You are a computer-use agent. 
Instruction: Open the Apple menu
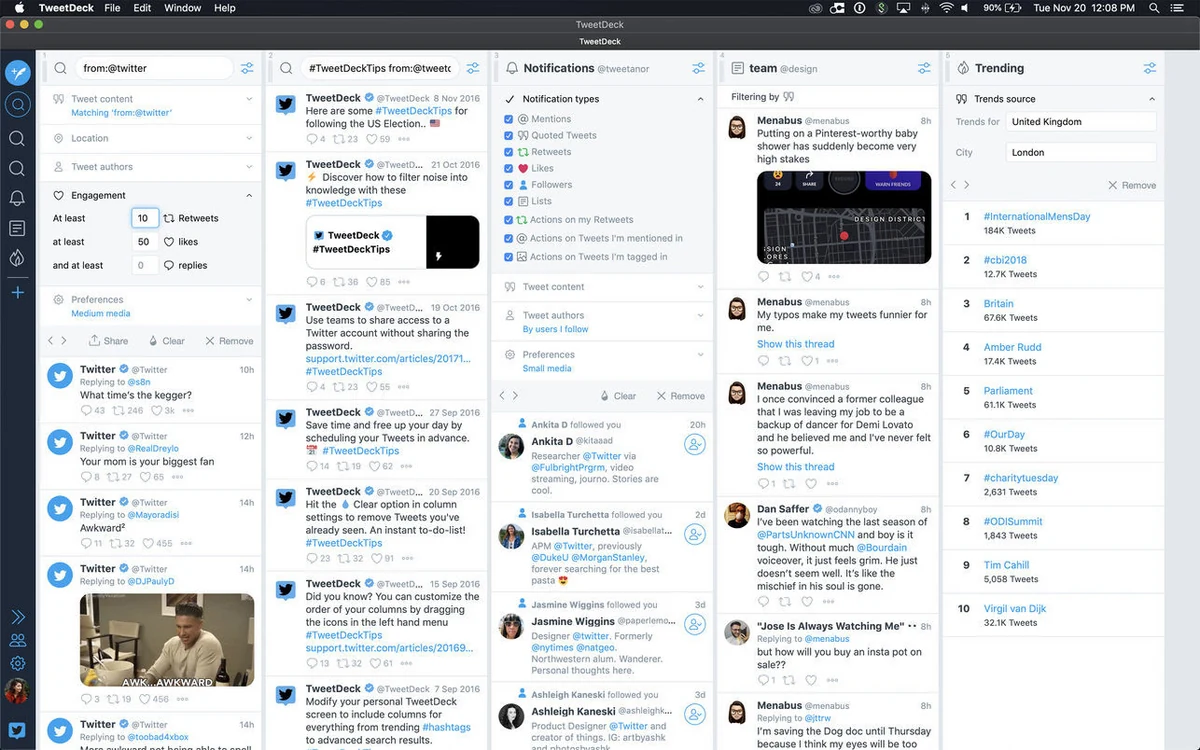point(18,8)
